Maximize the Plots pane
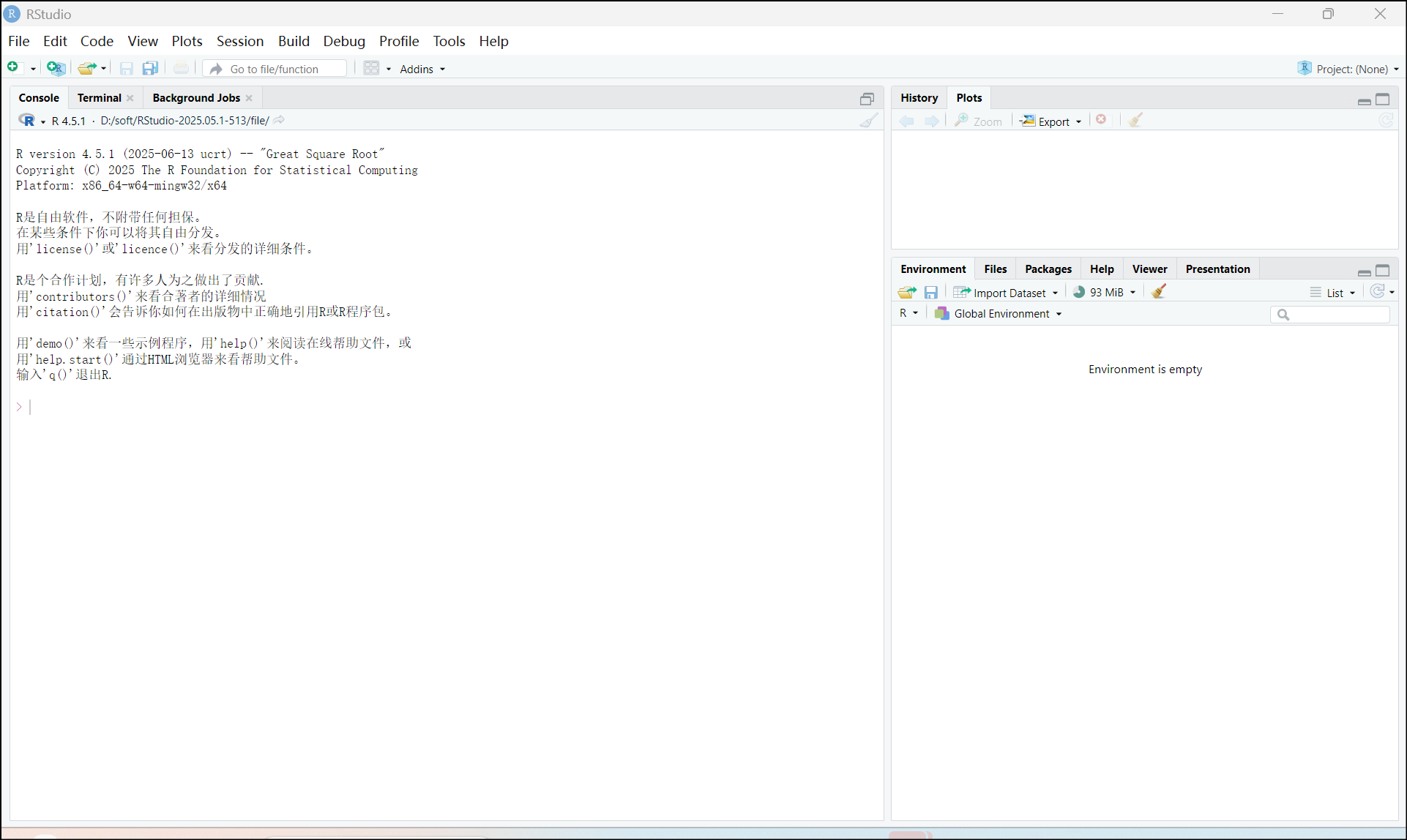Viewport: 1407px width, 840px height. point(1383,99)
